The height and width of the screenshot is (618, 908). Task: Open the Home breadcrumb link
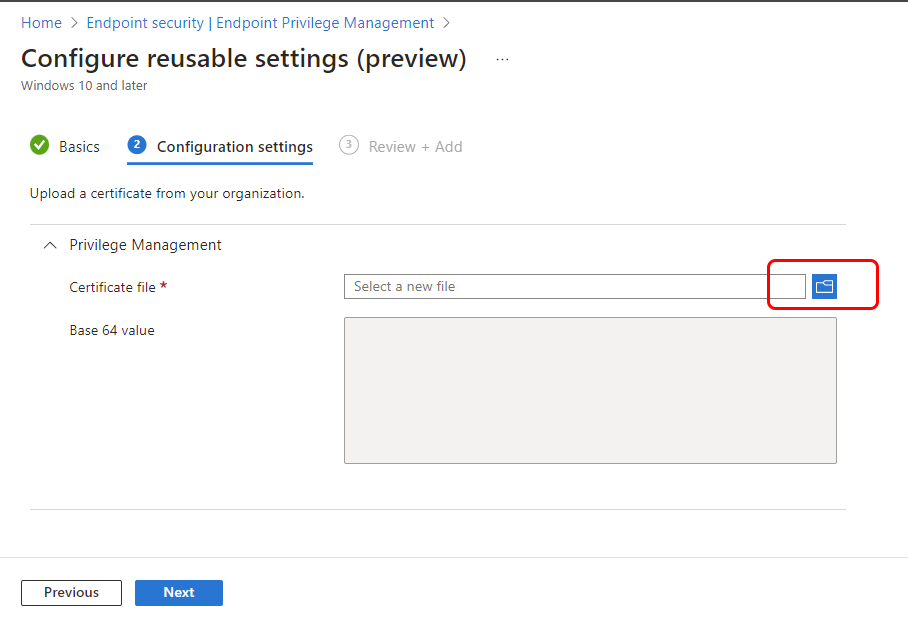[41, 23]
